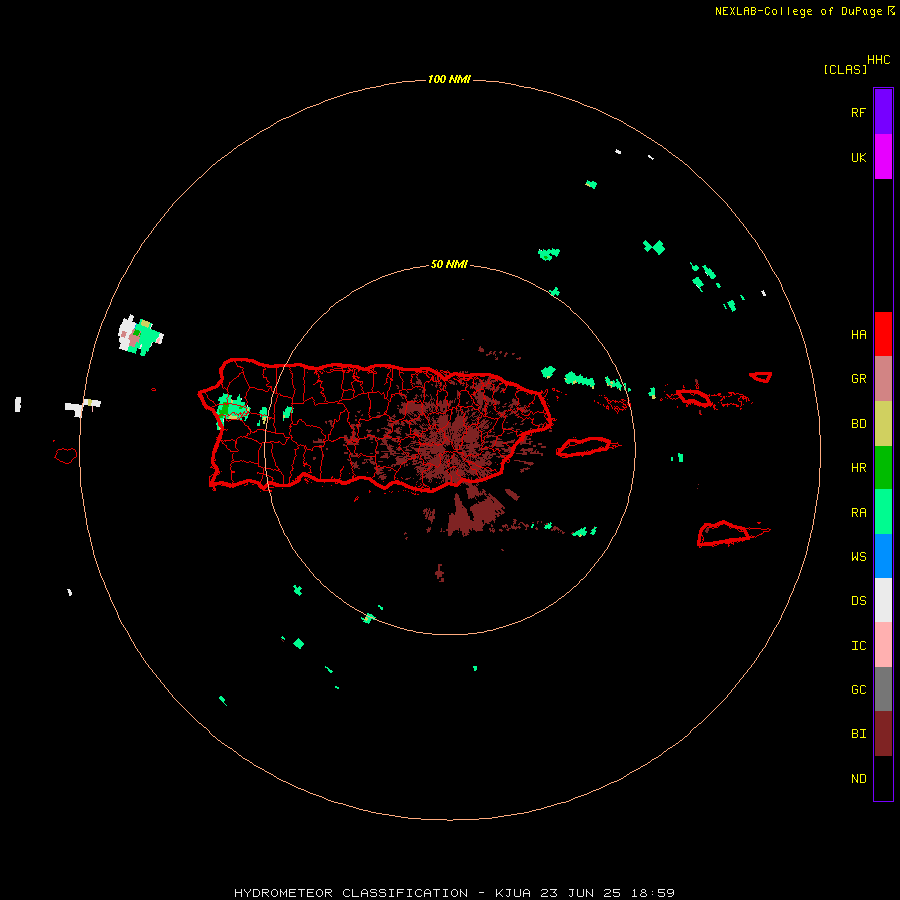This screenshot has height=900, width=900.
Task: Click the BI brown legend swatch
Action: coord(883,734)
